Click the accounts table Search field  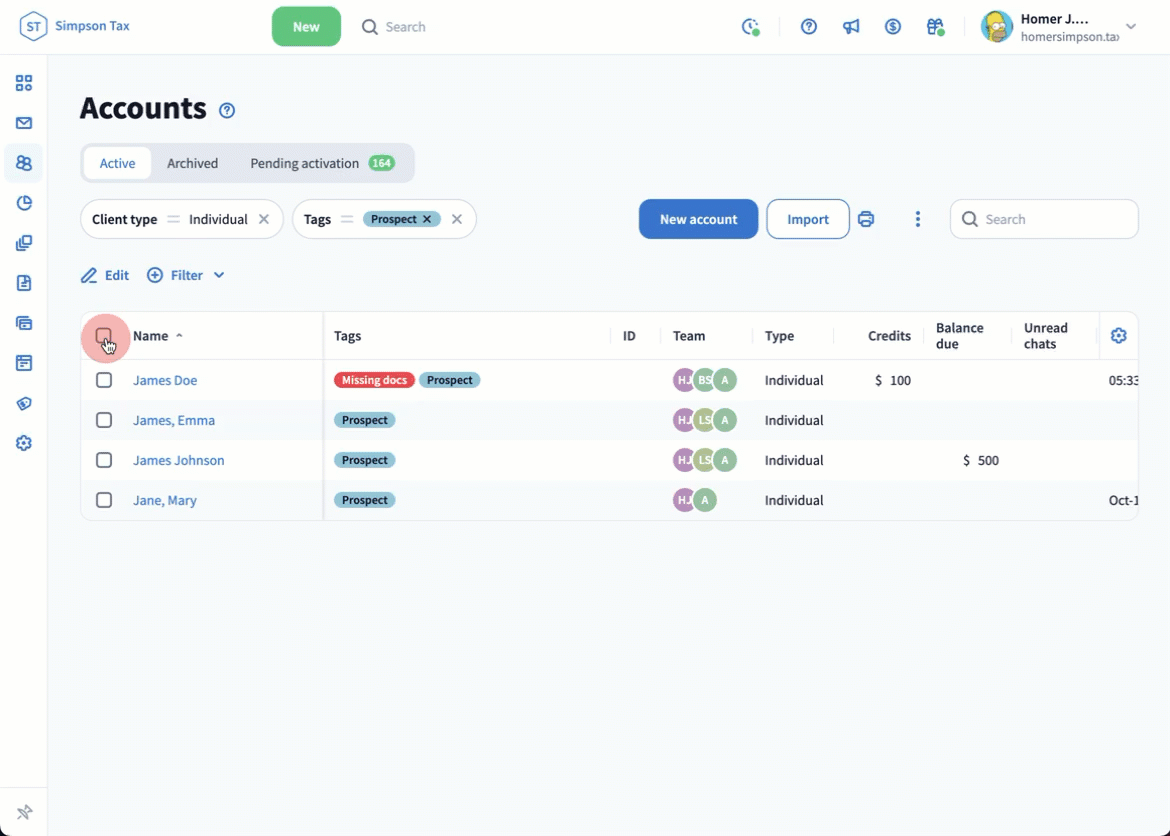(1044, 219)
